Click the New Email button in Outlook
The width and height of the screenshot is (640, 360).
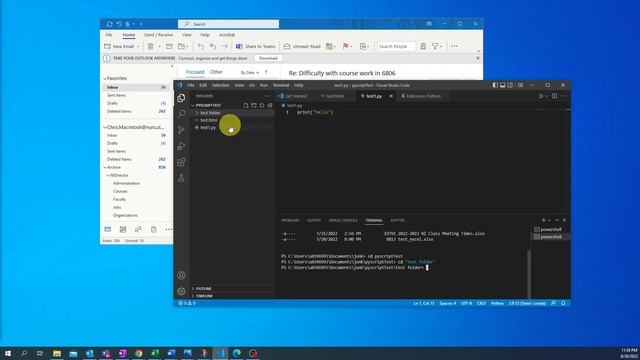point(119,47)
